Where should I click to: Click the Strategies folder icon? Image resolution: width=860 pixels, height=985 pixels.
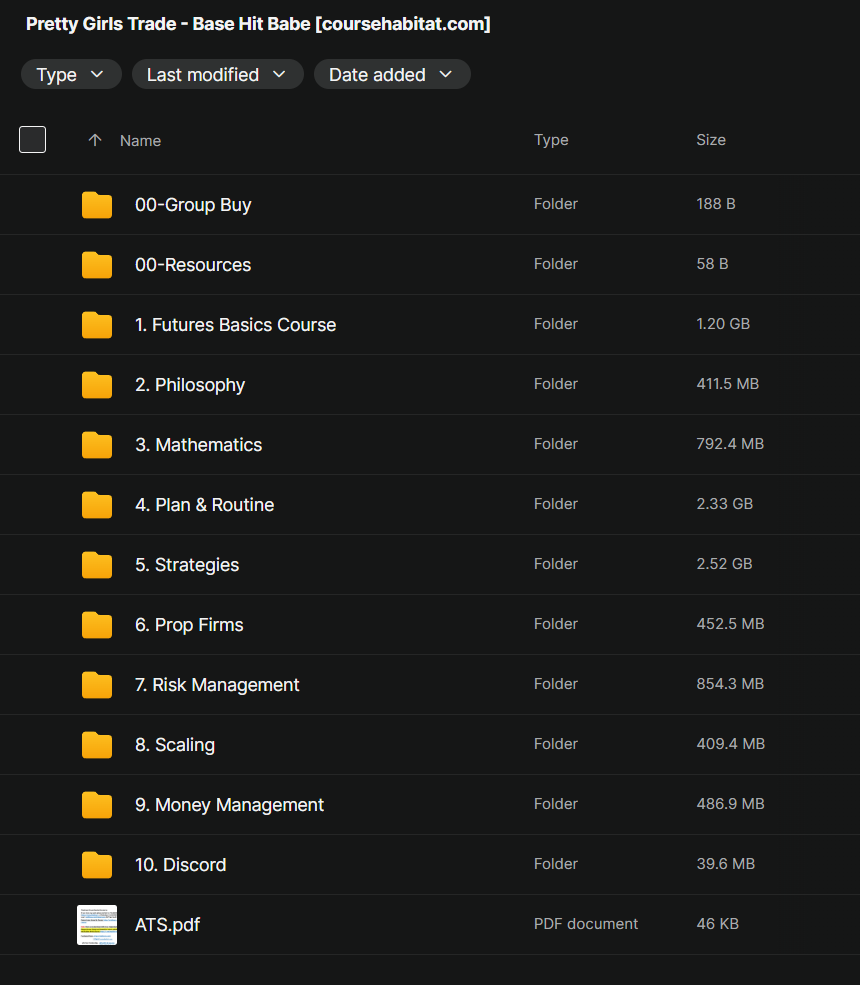97,565
